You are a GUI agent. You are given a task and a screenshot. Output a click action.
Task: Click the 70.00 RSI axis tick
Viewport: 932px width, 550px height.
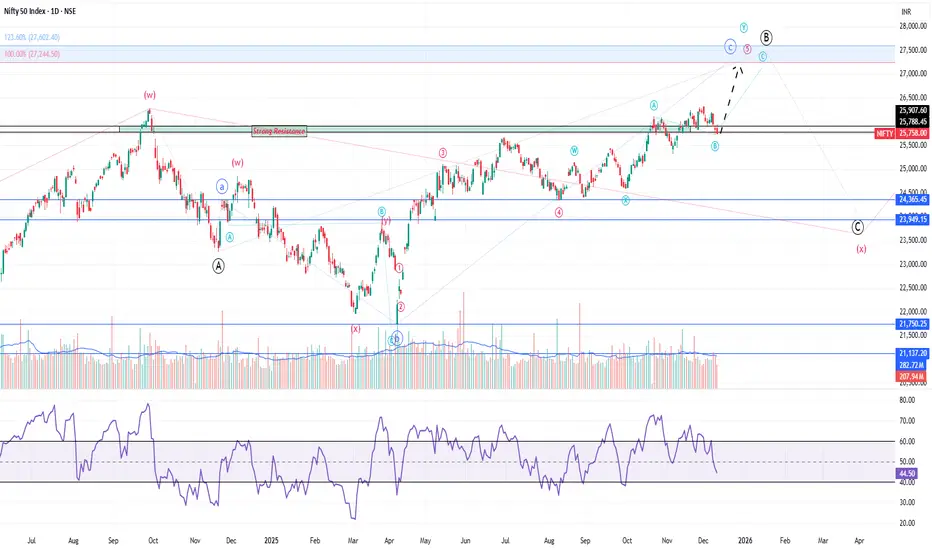(907, 421)
